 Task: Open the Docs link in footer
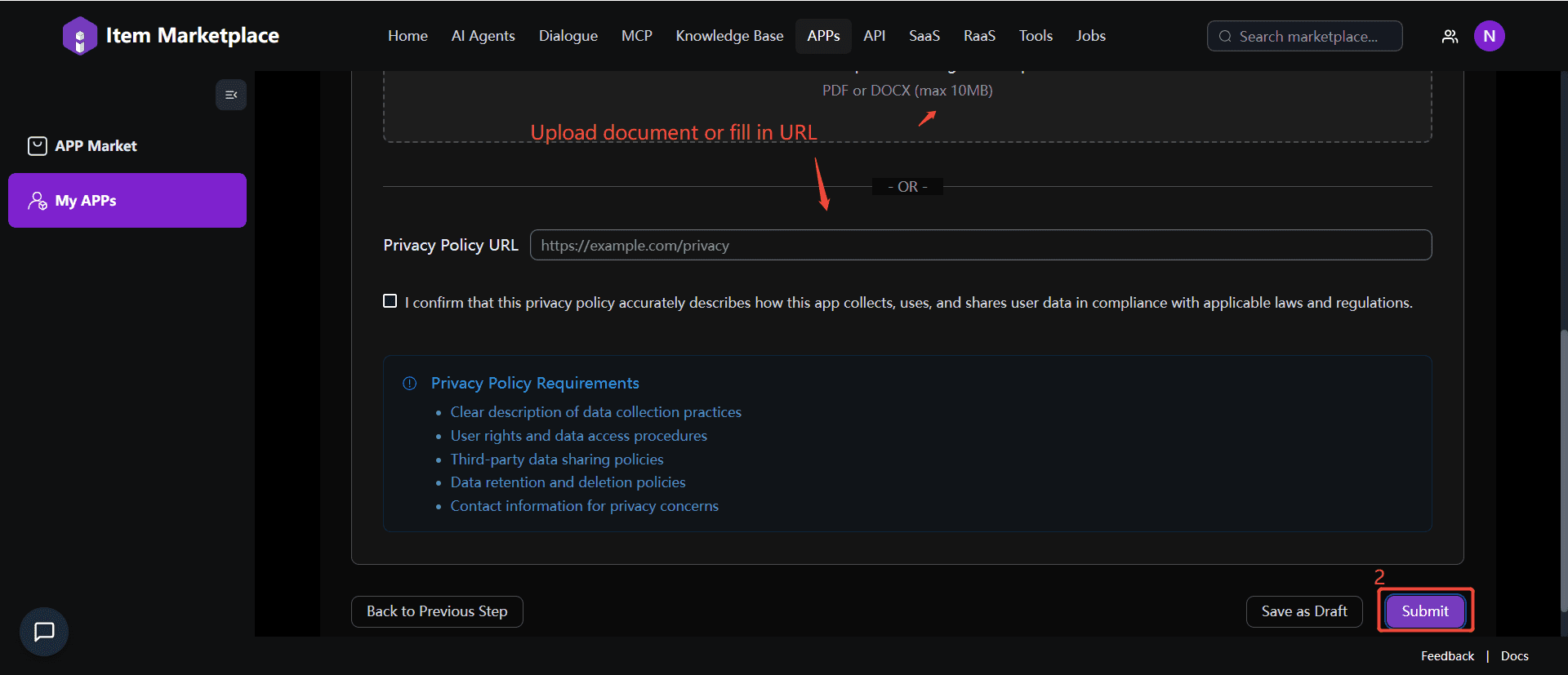coord(1514,656)
